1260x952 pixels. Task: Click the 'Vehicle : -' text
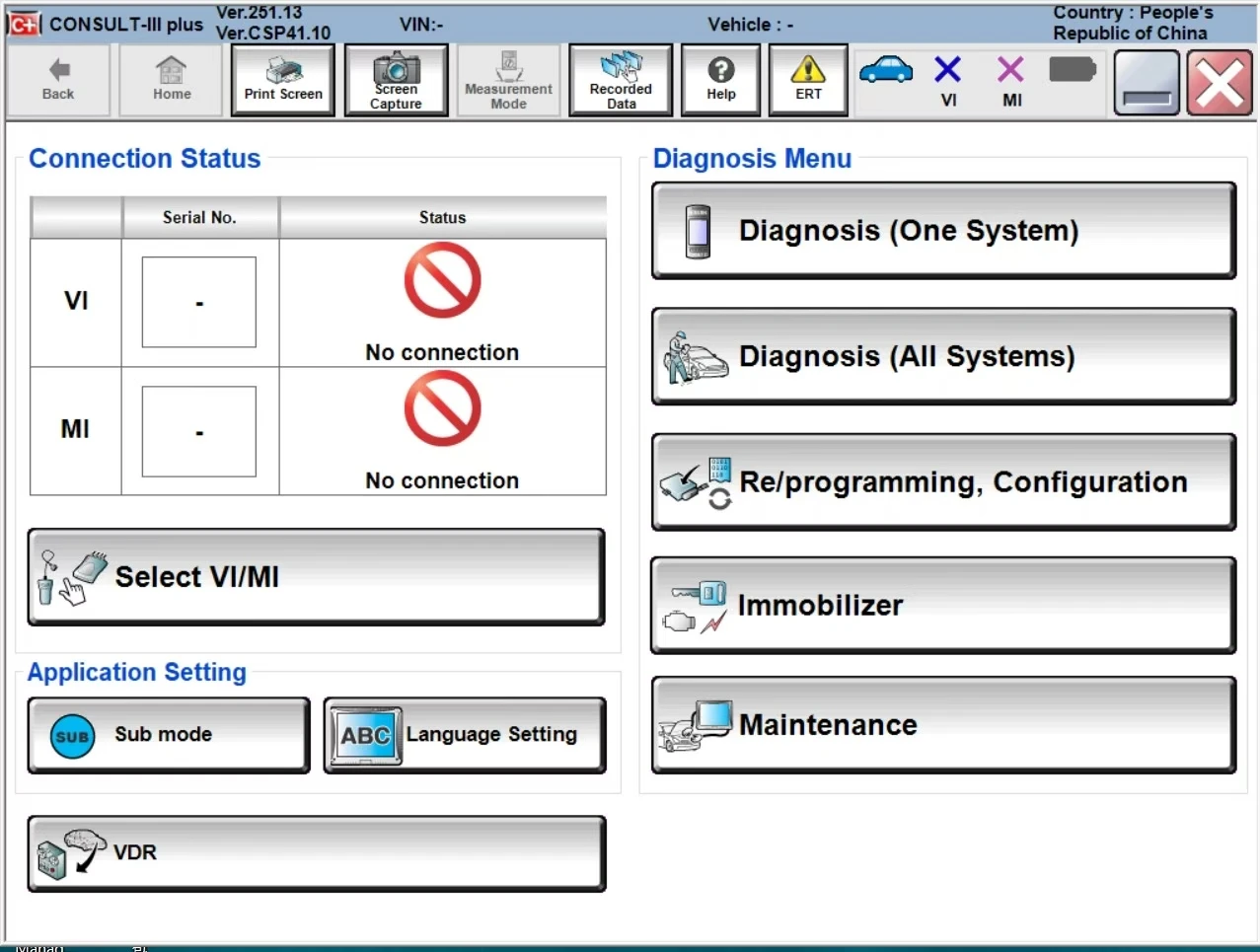tap(750, 25)
